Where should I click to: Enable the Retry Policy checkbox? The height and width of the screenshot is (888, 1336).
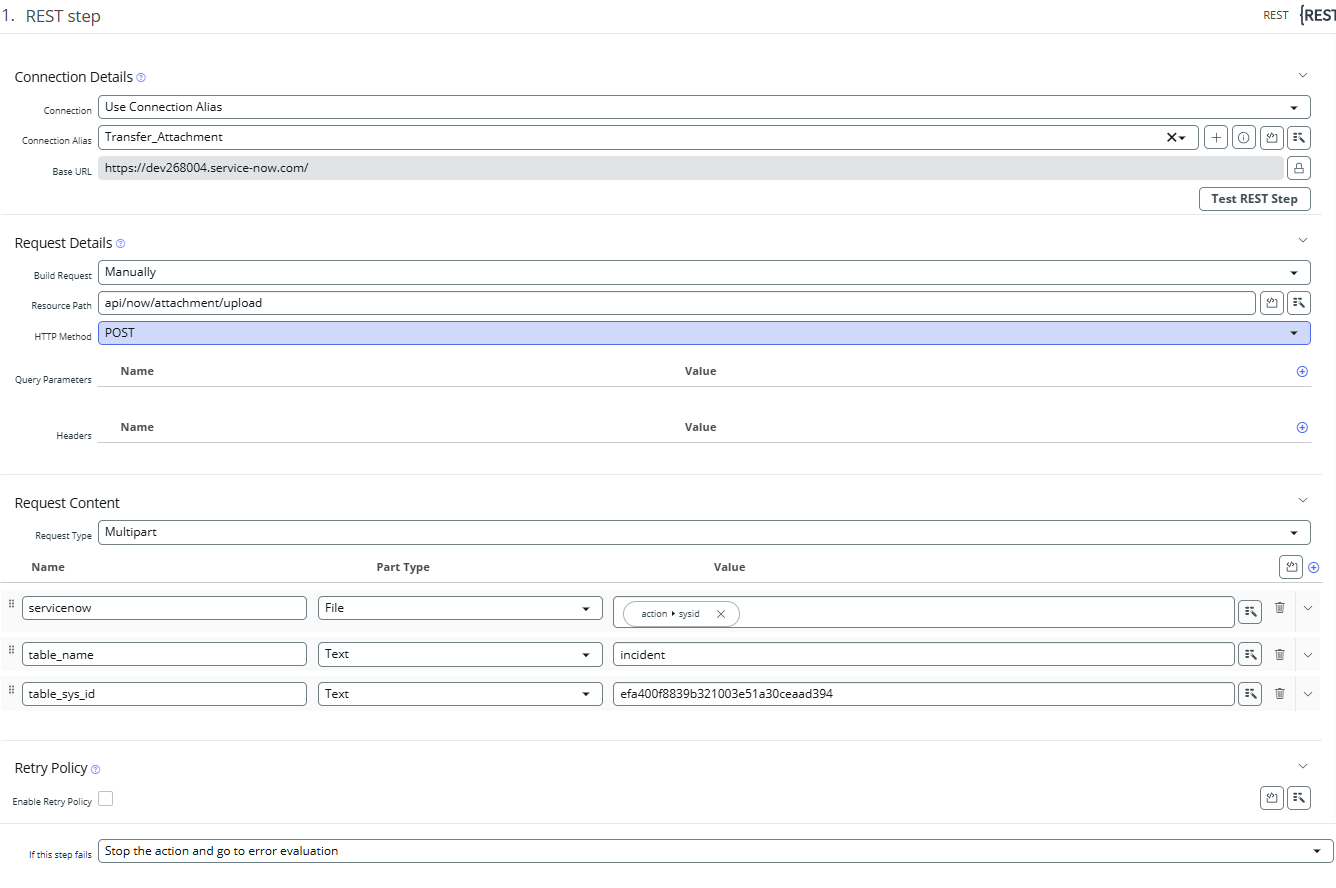[x=105, y=798]
